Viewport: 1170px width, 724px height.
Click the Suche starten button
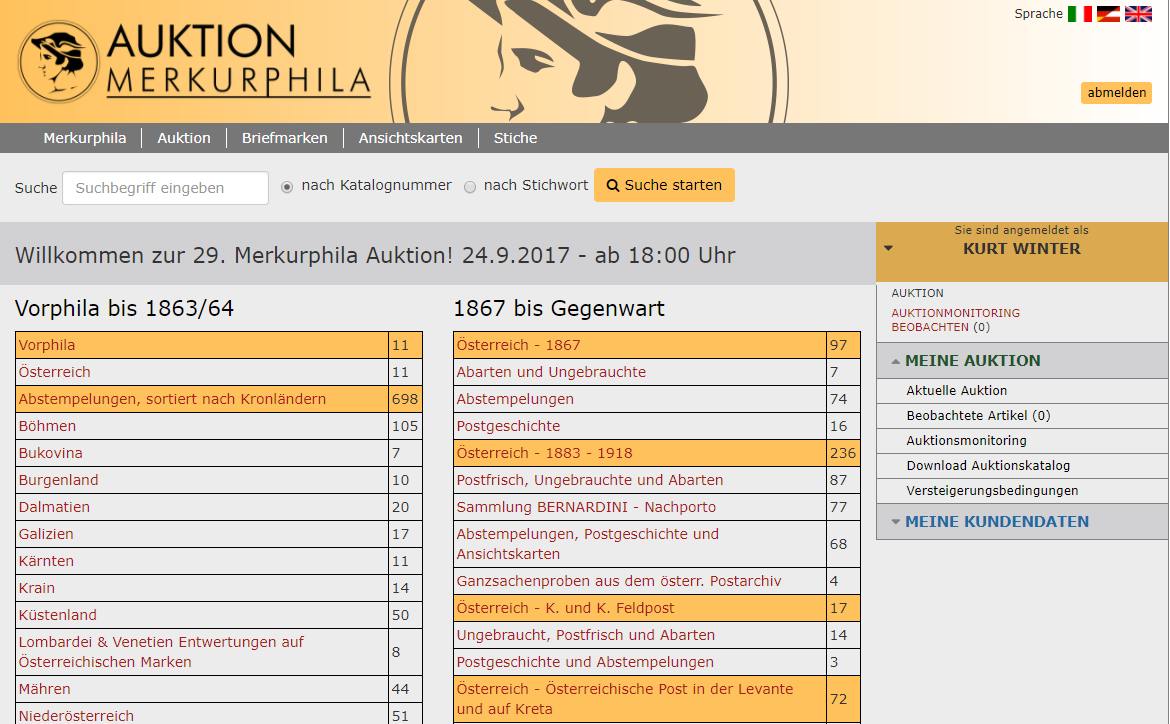(x=664, y=185)
